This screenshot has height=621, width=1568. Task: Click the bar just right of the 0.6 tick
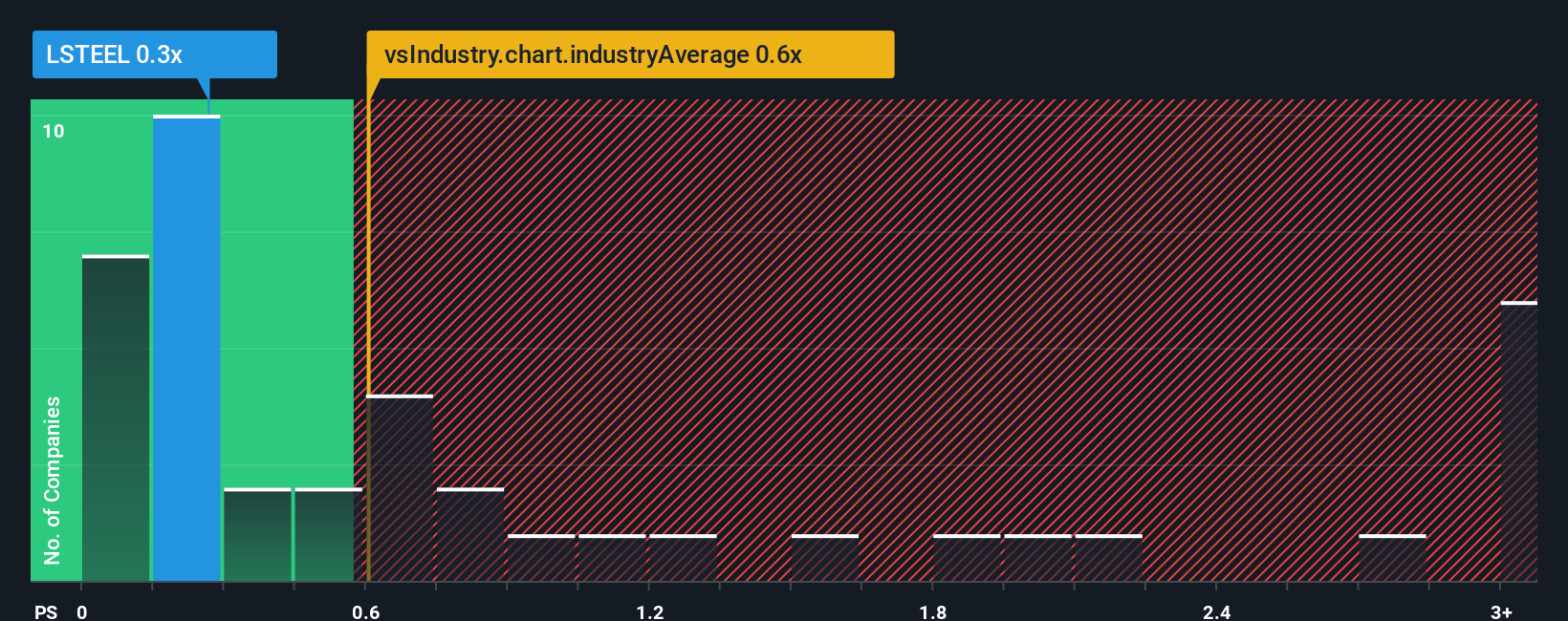tap(400, 487)
